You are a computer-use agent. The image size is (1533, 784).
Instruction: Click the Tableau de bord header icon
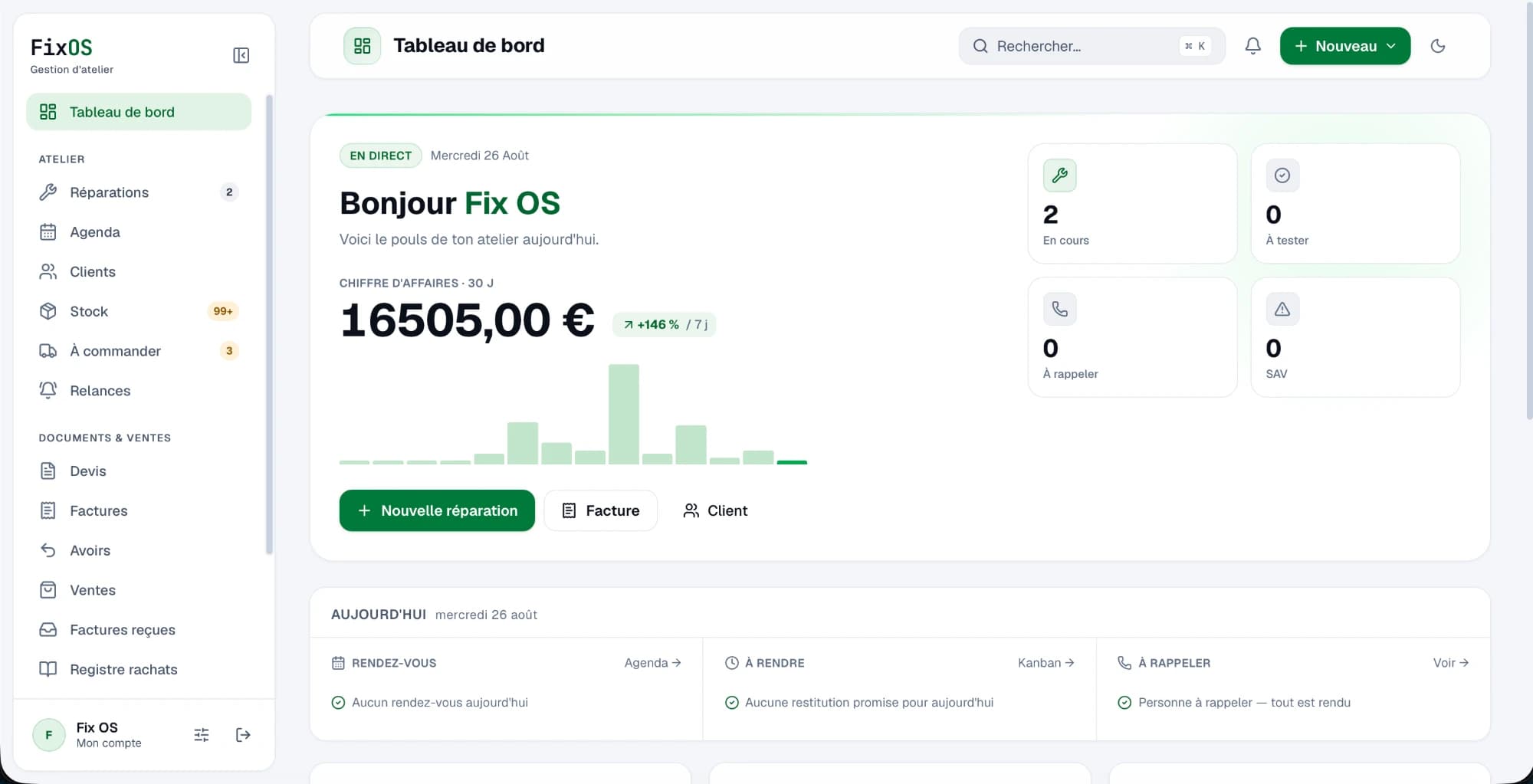[x=363, y=46]
